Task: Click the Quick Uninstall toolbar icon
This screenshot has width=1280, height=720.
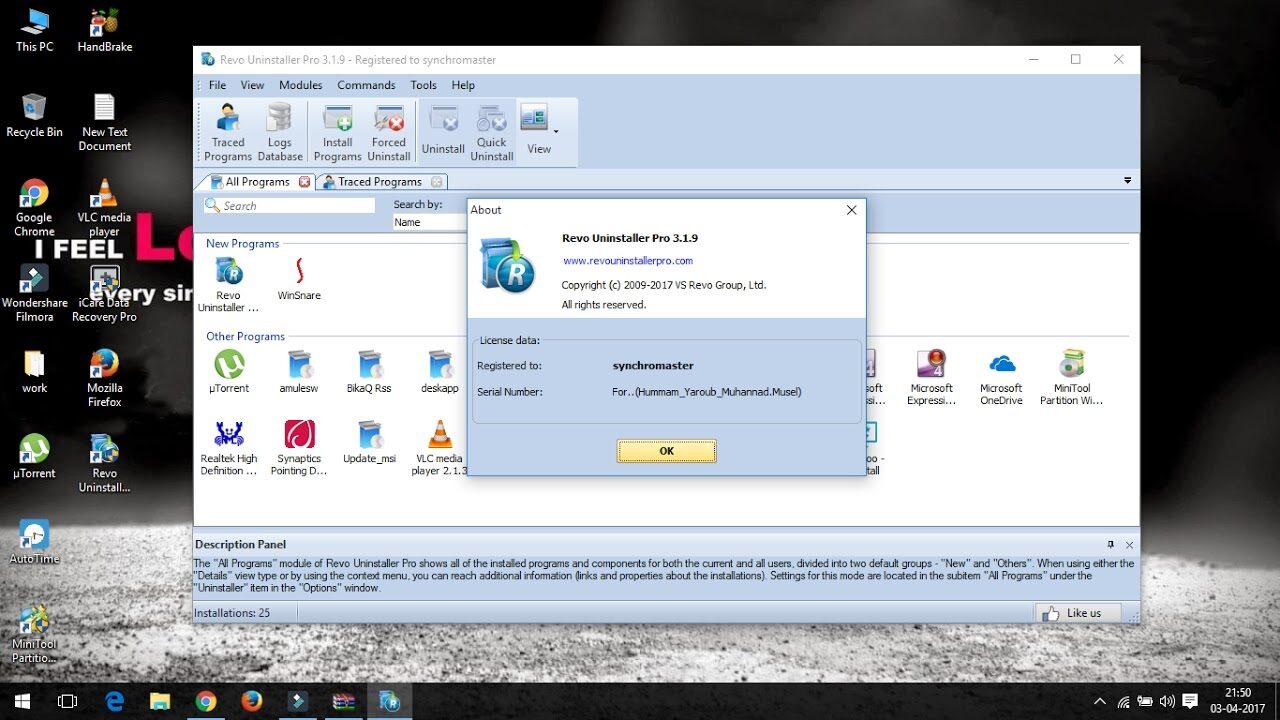Action: (492, 132)
